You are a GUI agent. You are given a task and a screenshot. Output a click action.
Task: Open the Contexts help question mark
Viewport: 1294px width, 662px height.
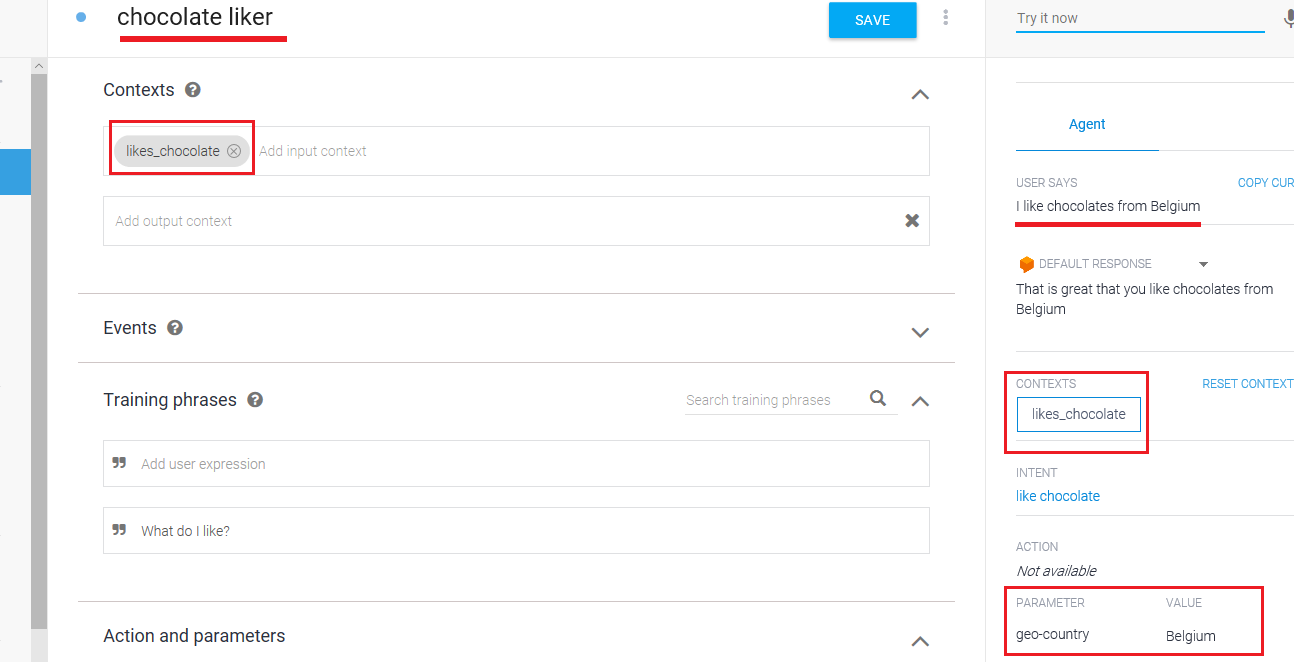(x=193, y=90)
